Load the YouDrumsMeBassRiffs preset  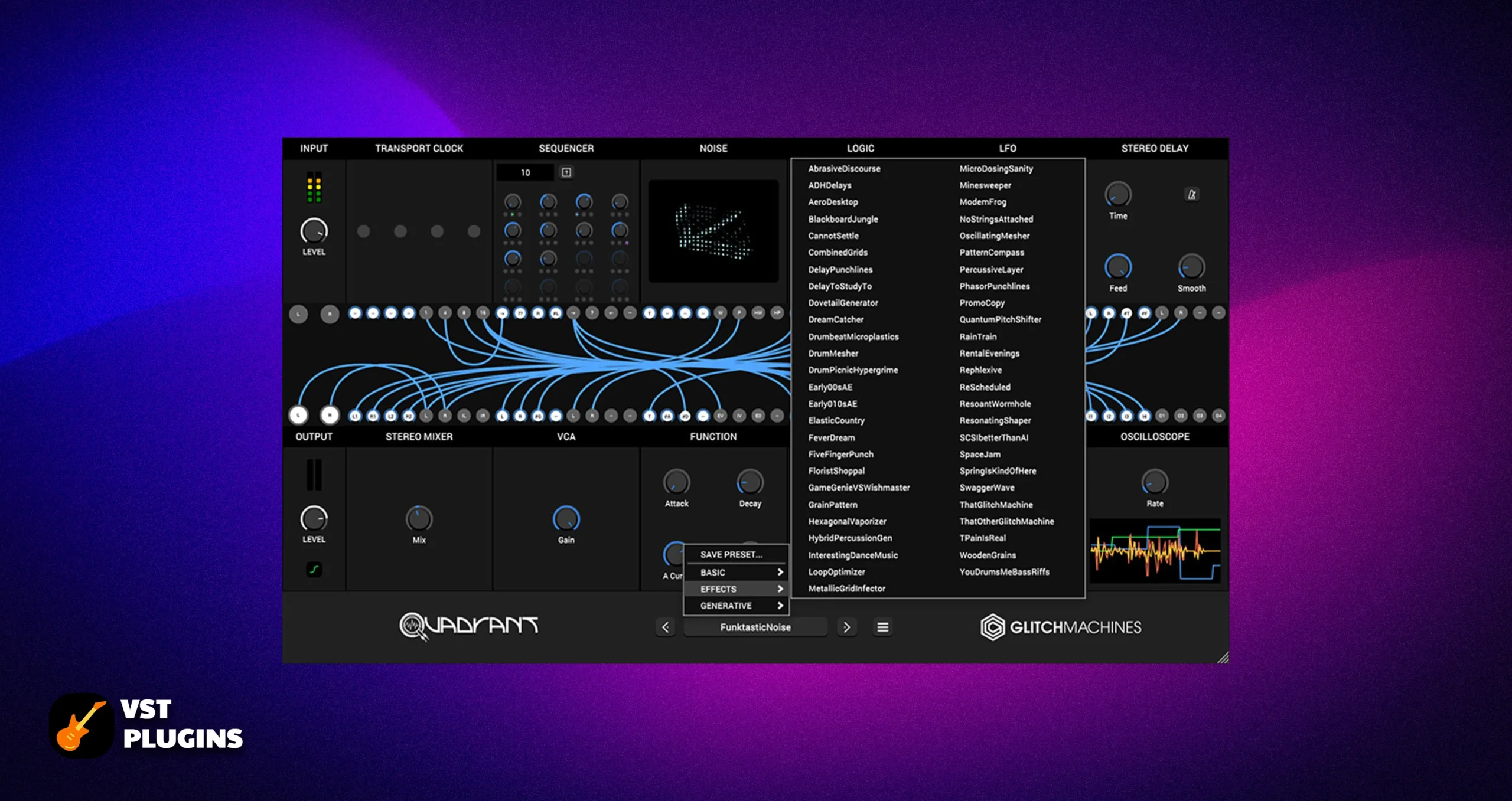(1004, 572)
